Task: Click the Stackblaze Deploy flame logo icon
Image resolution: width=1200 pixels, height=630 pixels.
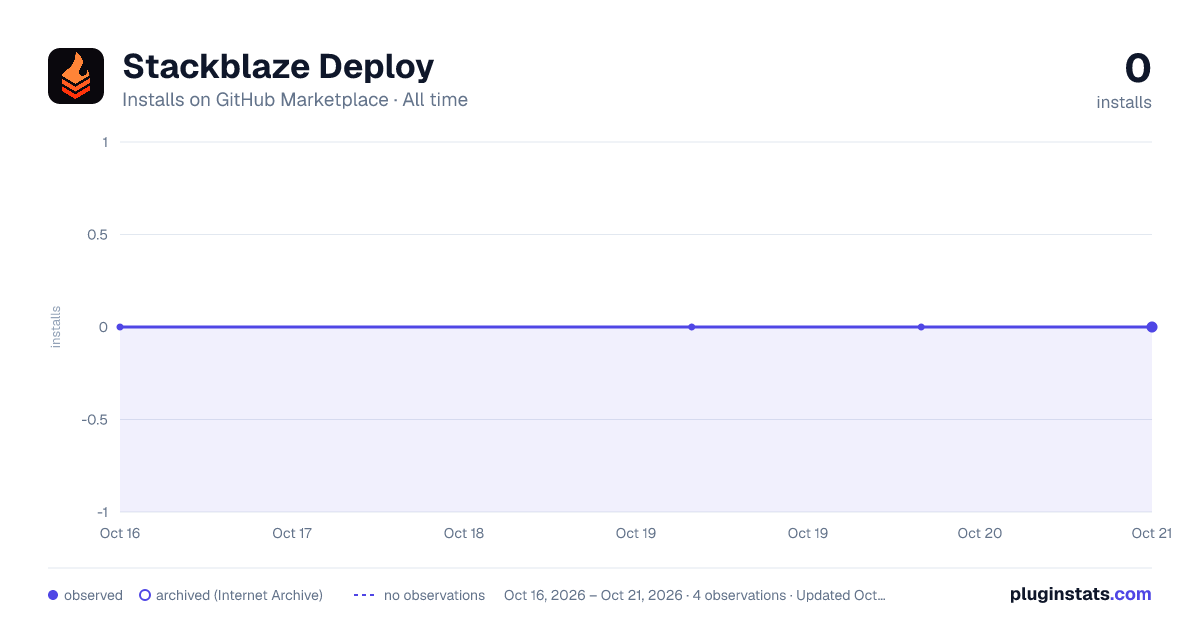Action: click(x=76, y=76)
